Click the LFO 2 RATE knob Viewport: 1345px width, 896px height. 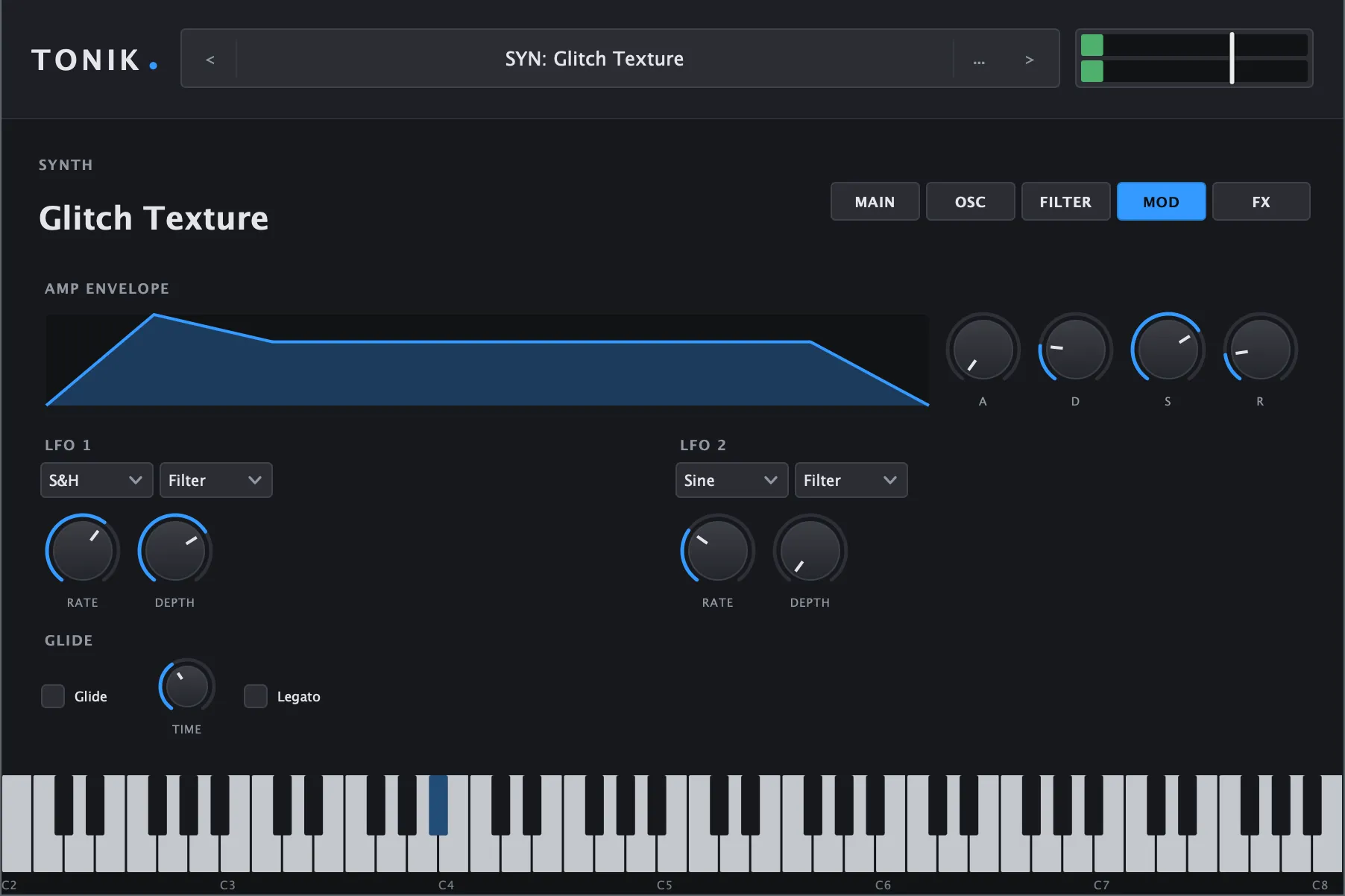[717, 550]
